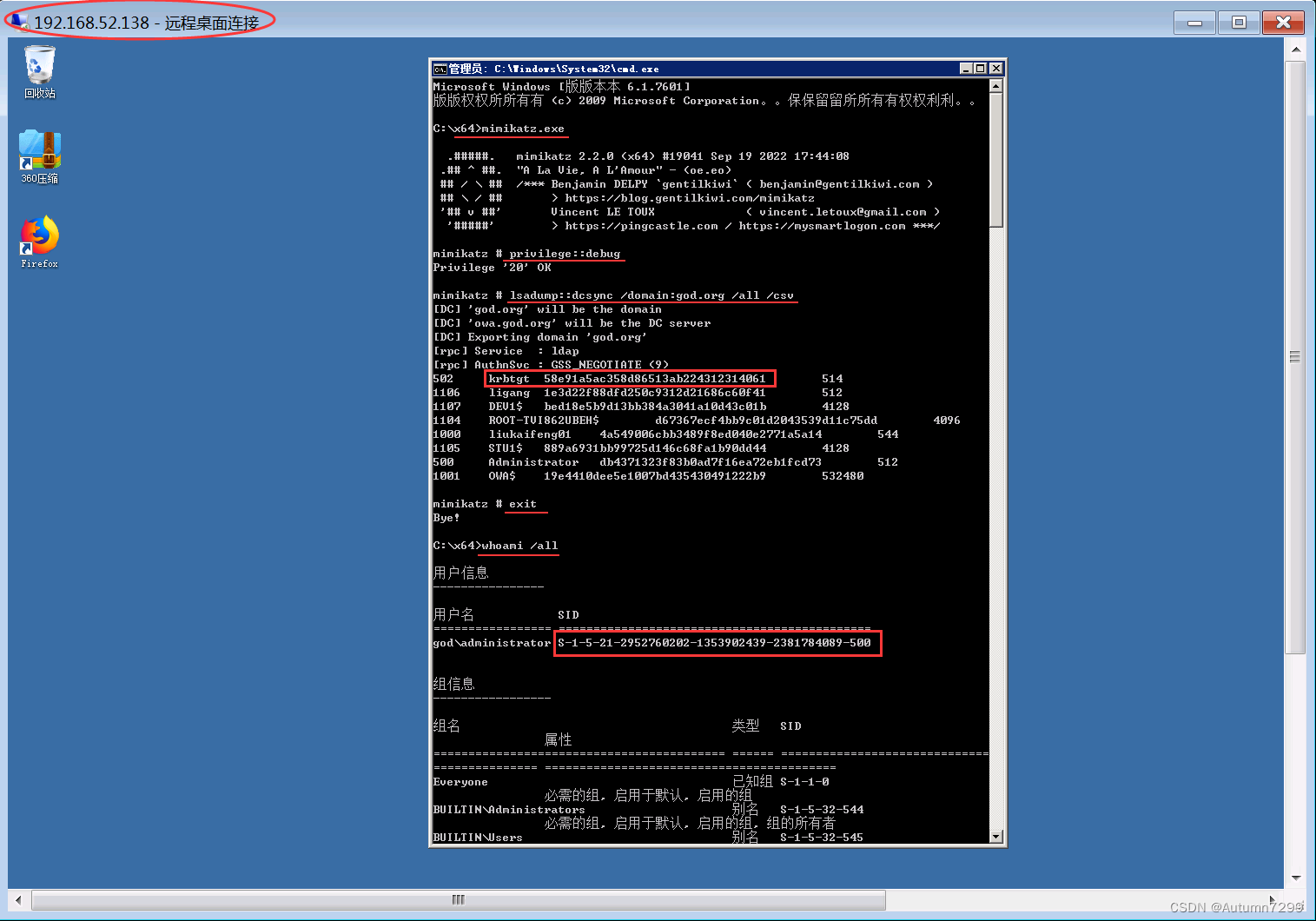Click the 'Everyone' group name
Image resolution: width=1316 pixels, height=921 pixels.
pos(460,782)
